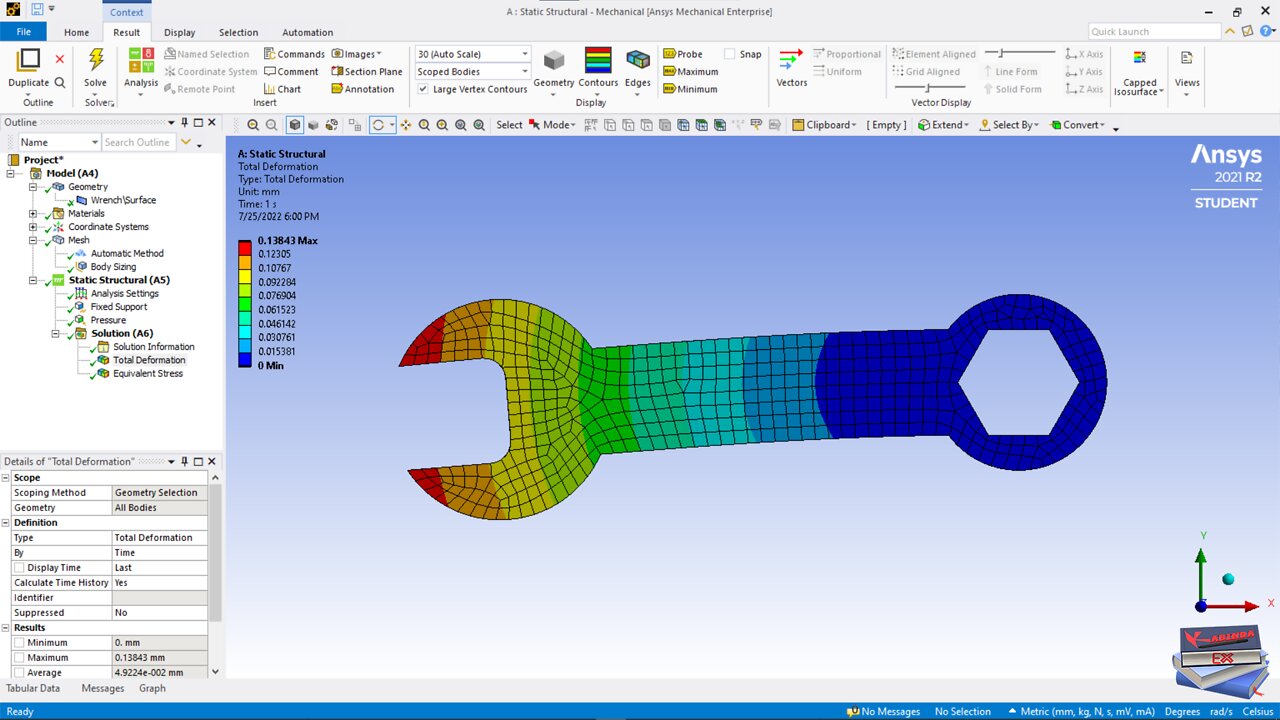Insert a Comment
Viewport: 1280px width, 720px height.
point(291,72)
